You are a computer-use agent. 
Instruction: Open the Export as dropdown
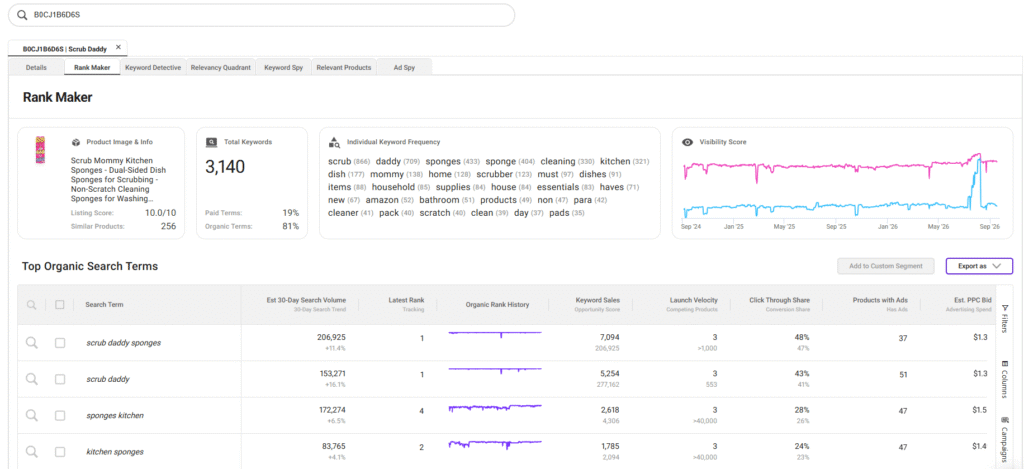(979, 266)
